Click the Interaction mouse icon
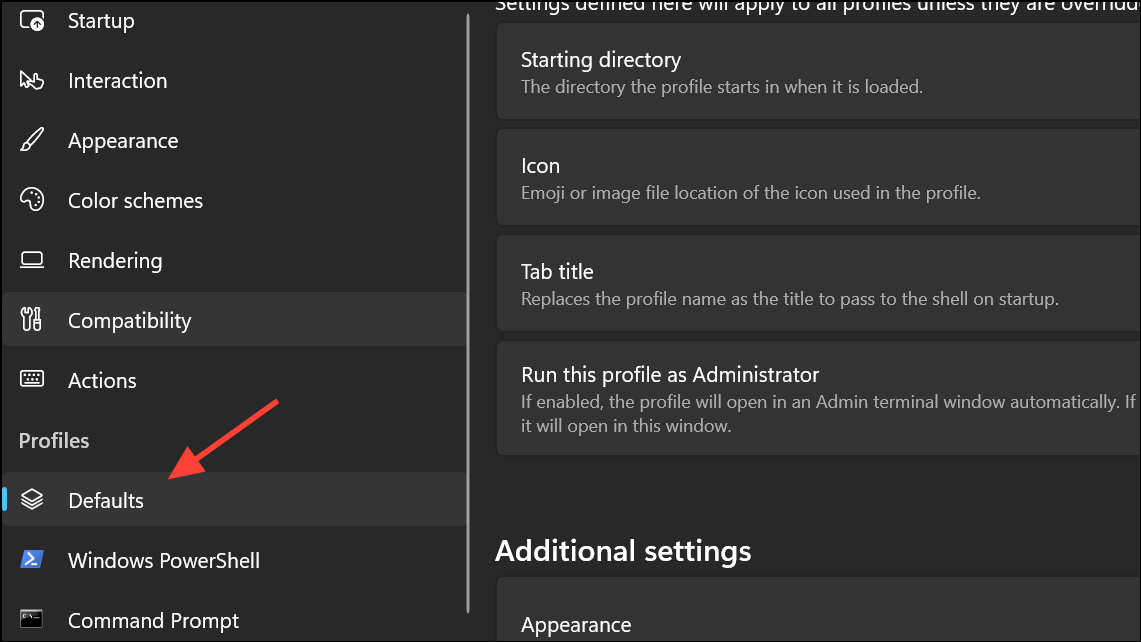This screenshot has width=1141, height=642. tap(32, 80)
